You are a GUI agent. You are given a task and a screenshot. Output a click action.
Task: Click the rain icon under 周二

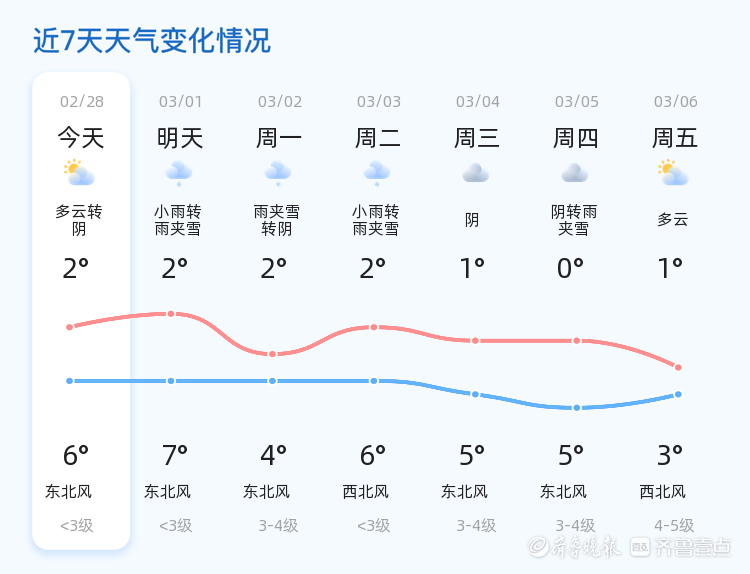point(377,173)
